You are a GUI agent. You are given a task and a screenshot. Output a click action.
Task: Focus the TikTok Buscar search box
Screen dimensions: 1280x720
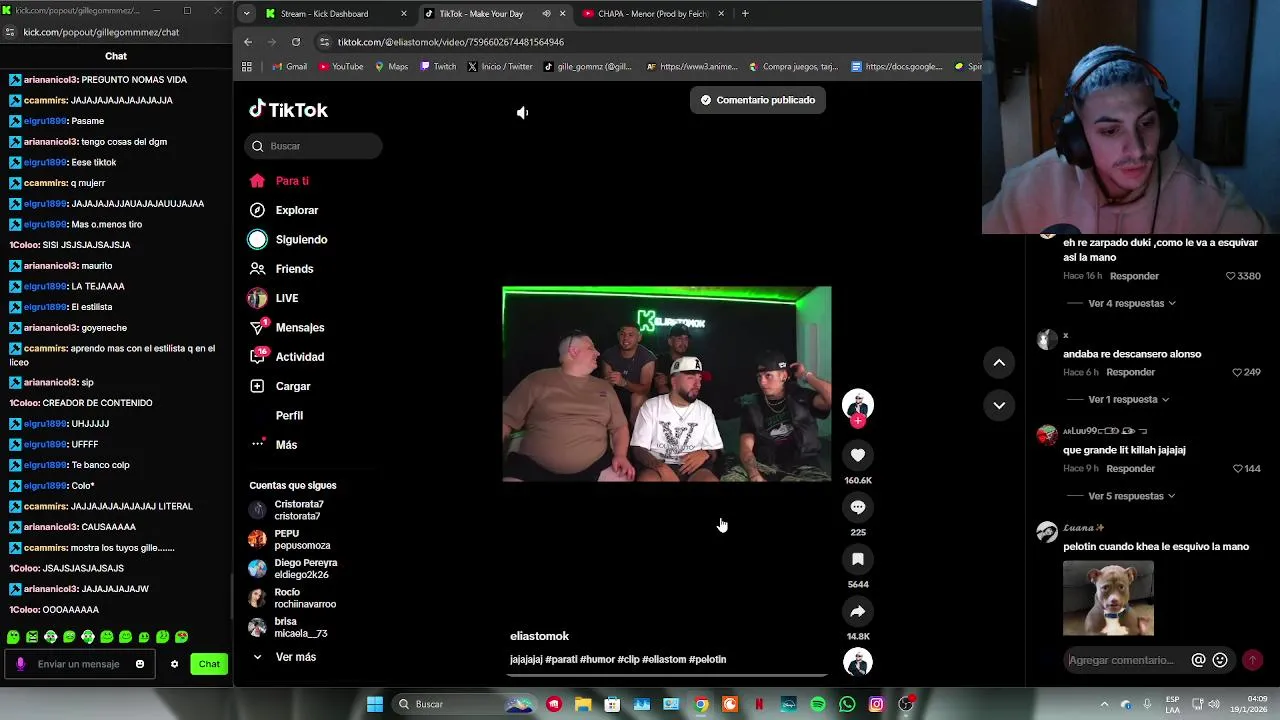(x=313, y=146)
